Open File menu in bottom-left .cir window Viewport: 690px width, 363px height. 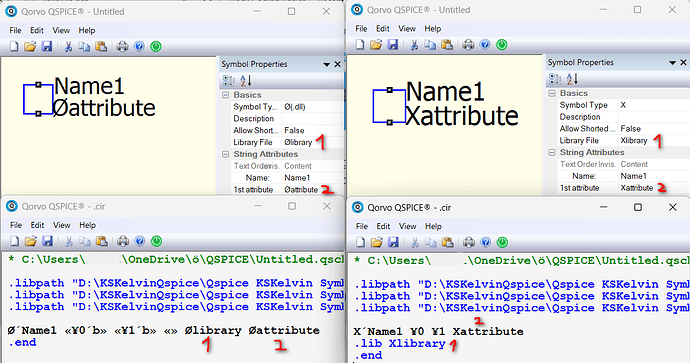click(x=16, y=225)
